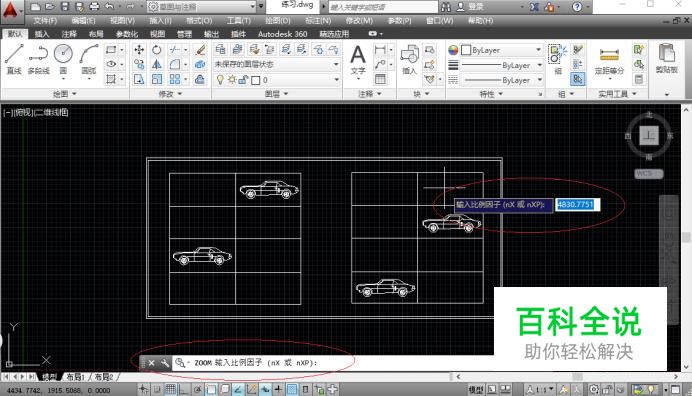
Task: Select the Line (直线) drawing tool
Action: pos(14,58)
